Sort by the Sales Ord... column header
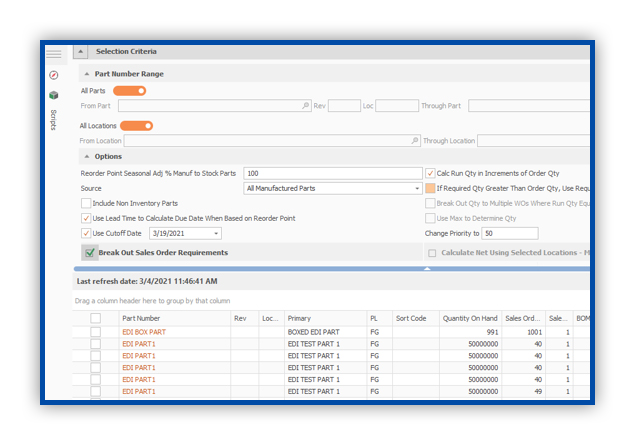This screenshot has width=635, height=445. pos(524,318)
